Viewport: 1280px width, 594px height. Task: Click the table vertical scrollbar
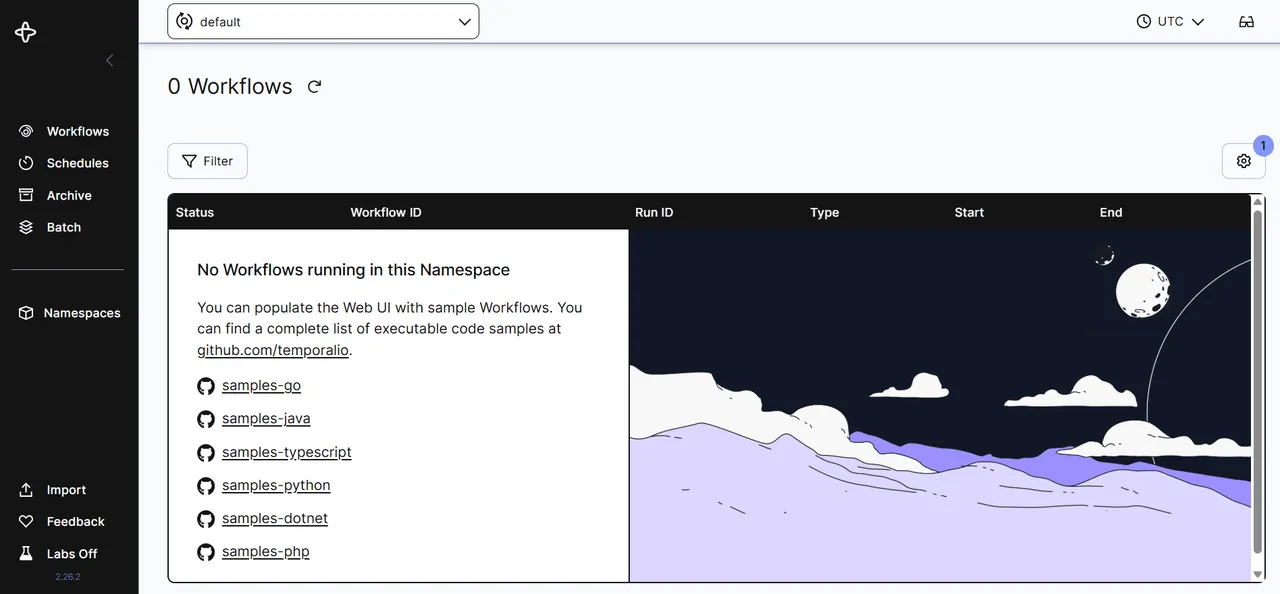click(x=1258, y=381)
